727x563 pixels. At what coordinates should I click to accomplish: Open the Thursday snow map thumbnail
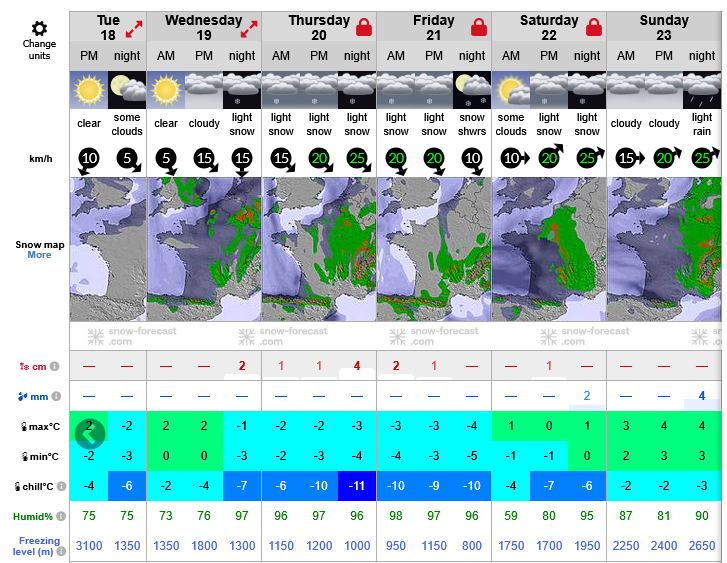pyautogui.click(x=319, y=249)
